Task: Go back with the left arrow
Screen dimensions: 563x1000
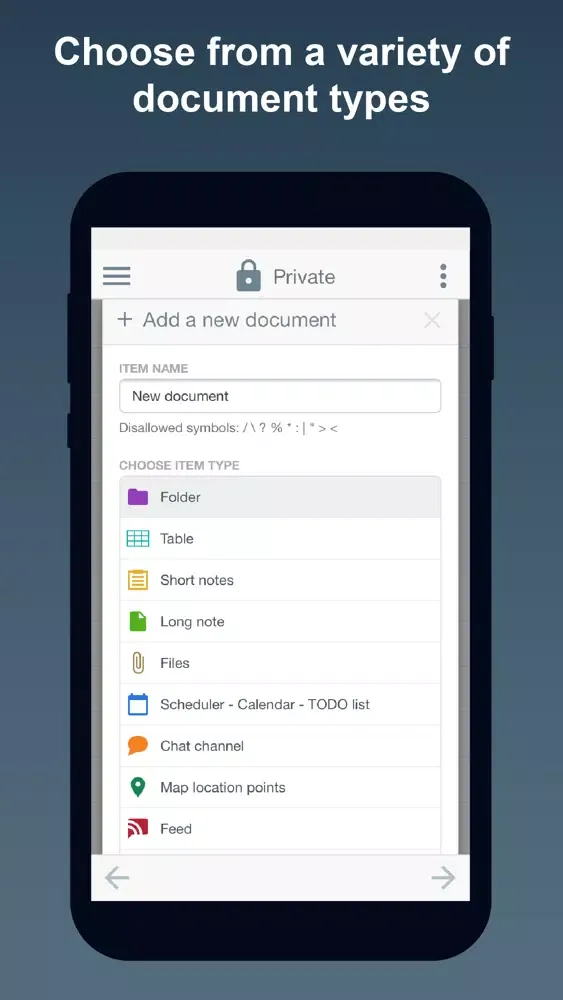Action: (117, 878)
